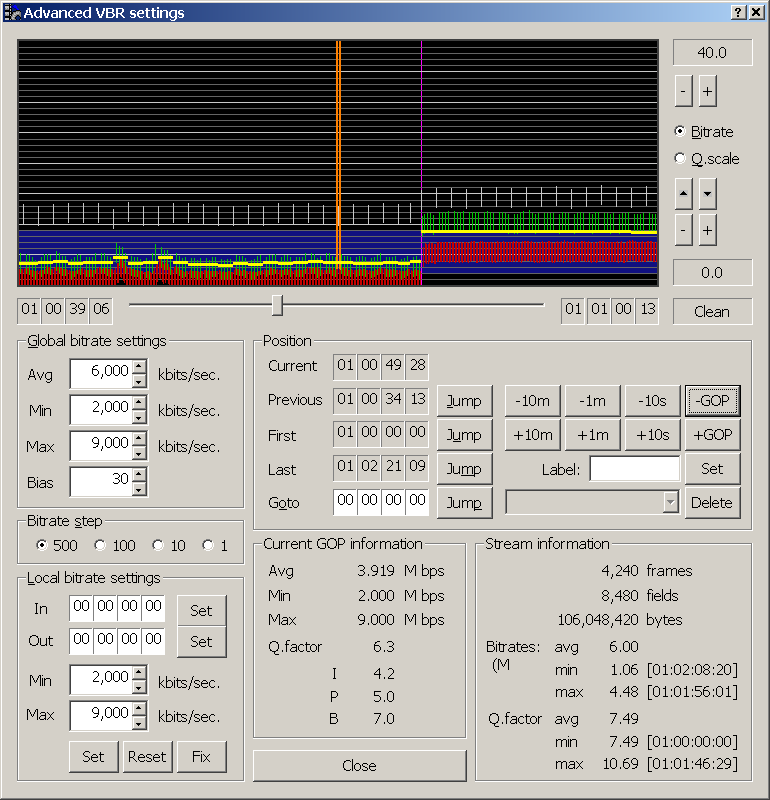Move to previous GOP with -GOP
Image resolution: width=770 pixels, height=800 pixels.
[713, 401]
